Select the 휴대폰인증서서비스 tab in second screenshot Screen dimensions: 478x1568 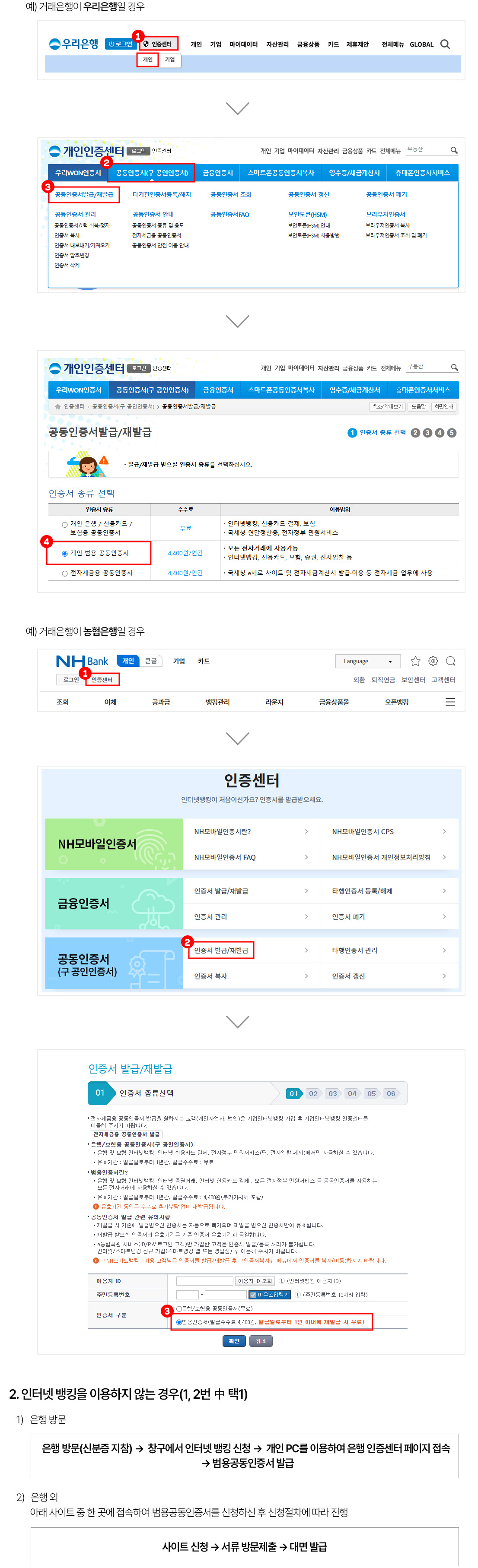pyautogui.click(x=423, y=173)
